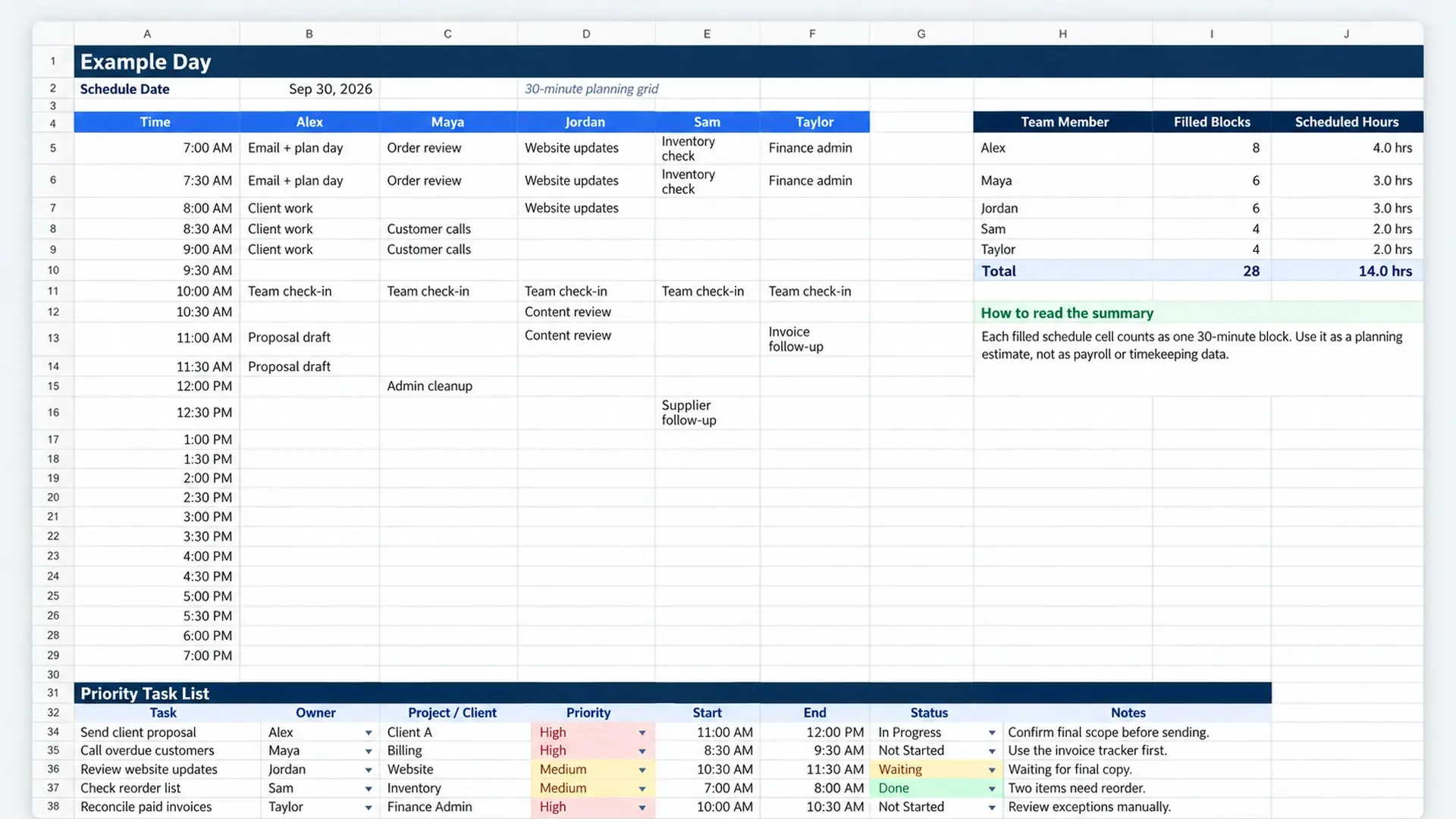Viewport: 1456px width, 819px height.
Task: Select End time 12:00 PM cell
Action: point(814,733)
